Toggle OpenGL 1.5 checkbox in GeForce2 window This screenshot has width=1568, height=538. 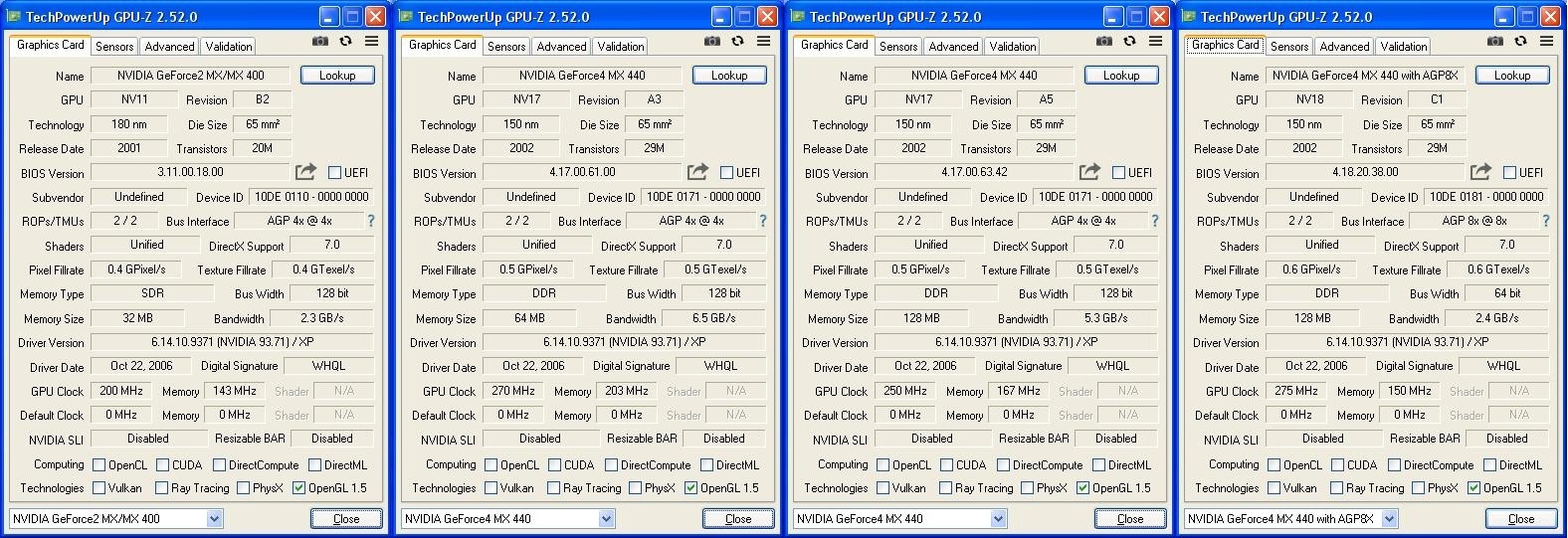298,488
